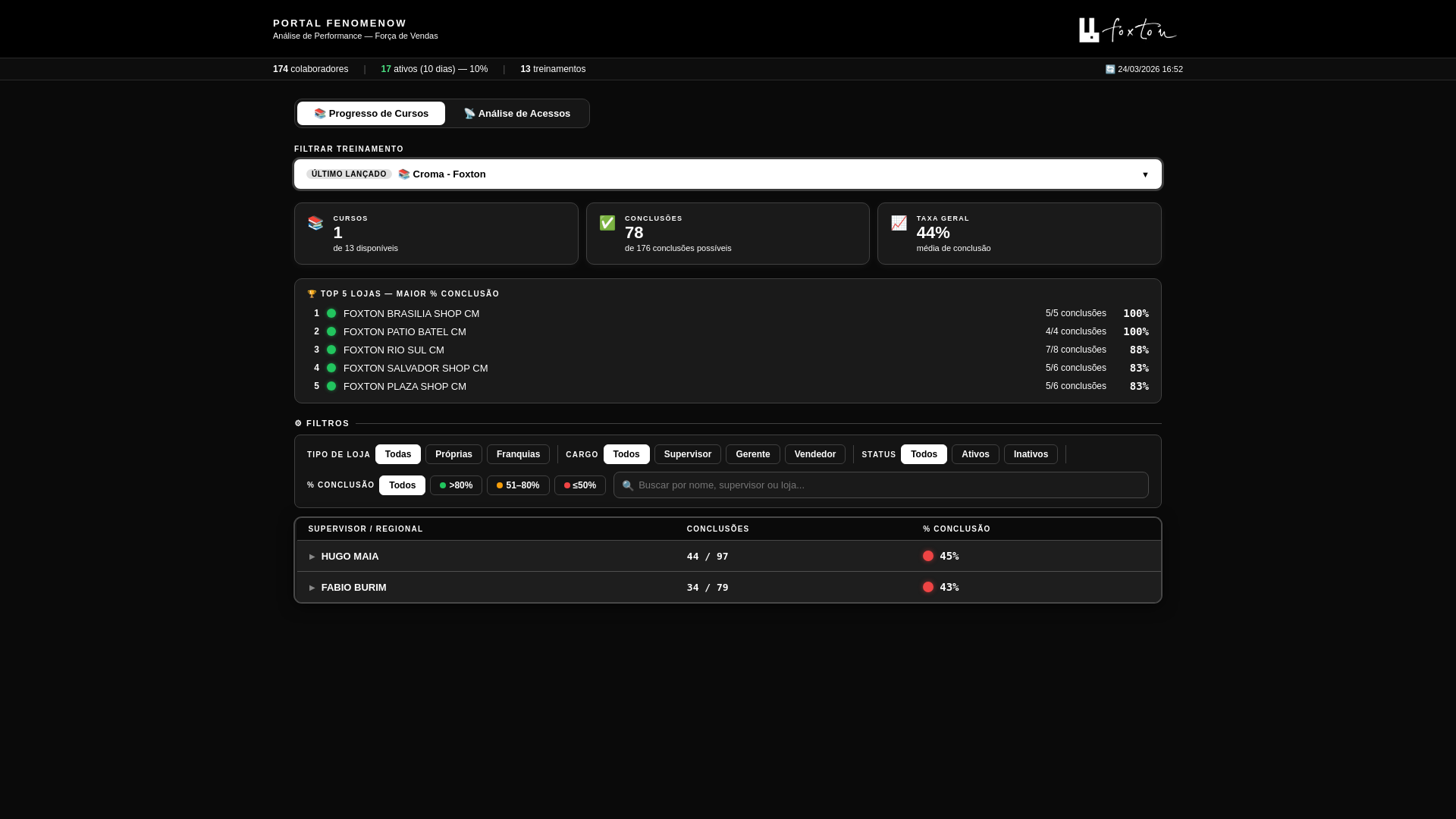This screenshot has height=819, width=1456.
Task: Click green dot for FOXTON PATIO BATEL CM
Action: tap(331, 331)
